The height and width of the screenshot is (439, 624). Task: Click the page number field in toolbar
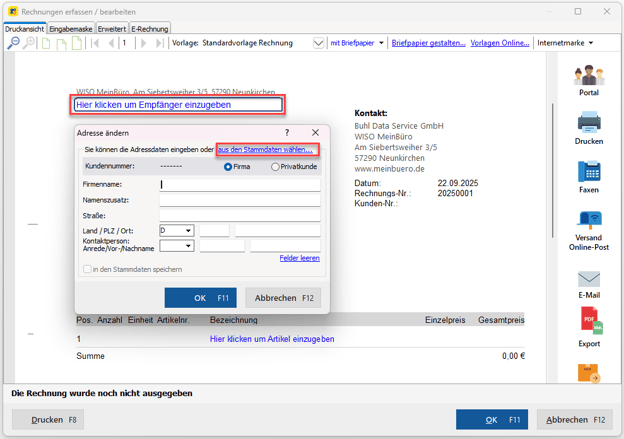127,43
